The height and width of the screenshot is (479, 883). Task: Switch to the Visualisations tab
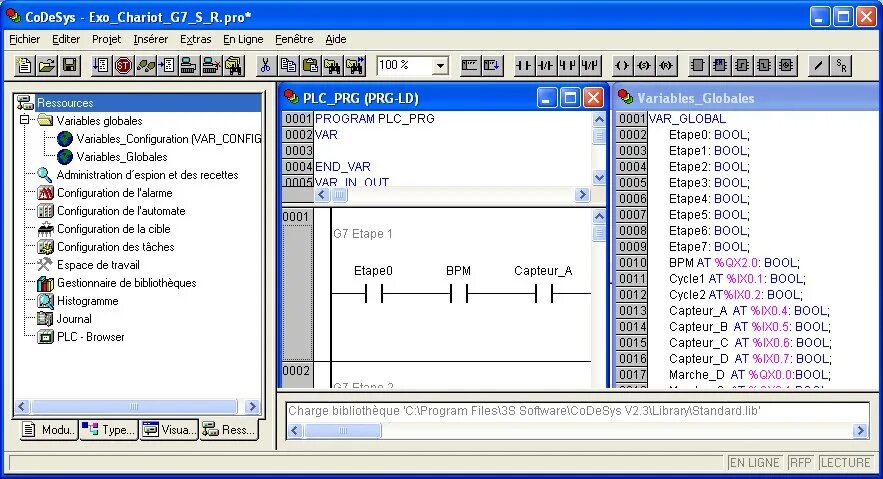pyautogui.click(x=168, y=430)
